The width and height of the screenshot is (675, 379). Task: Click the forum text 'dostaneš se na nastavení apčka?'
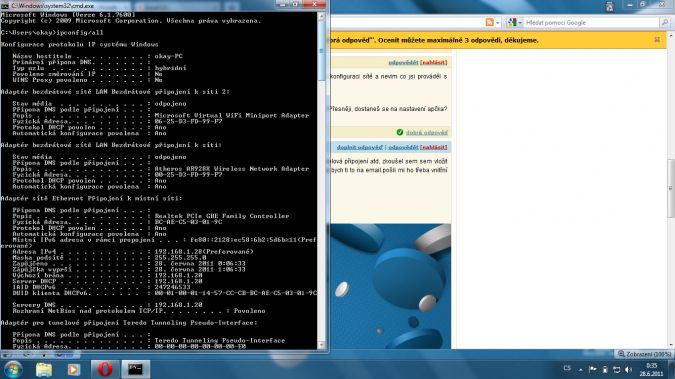pyautogui.click(x=400, y=109)
